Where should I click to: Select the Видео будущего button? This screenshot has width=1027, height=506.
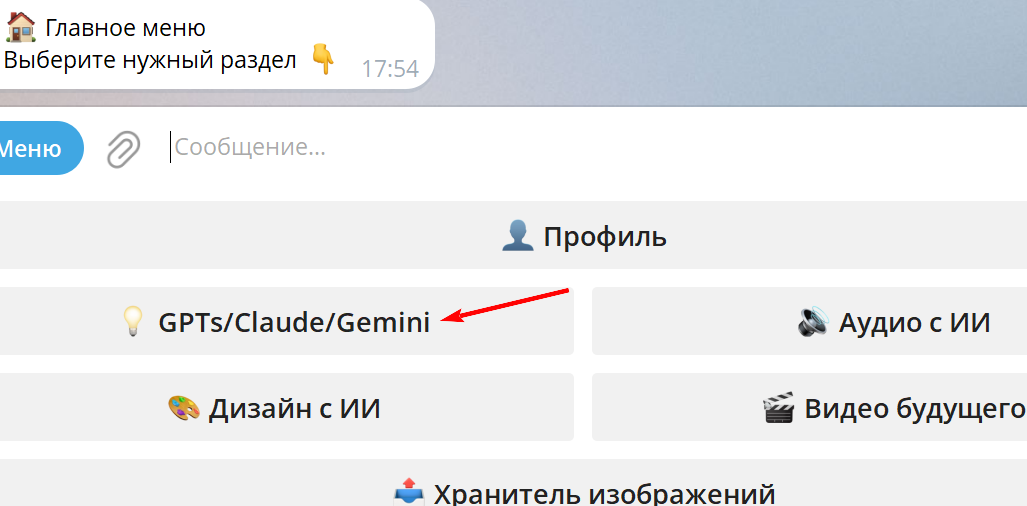pyautogui.click(x=810, y=407)
